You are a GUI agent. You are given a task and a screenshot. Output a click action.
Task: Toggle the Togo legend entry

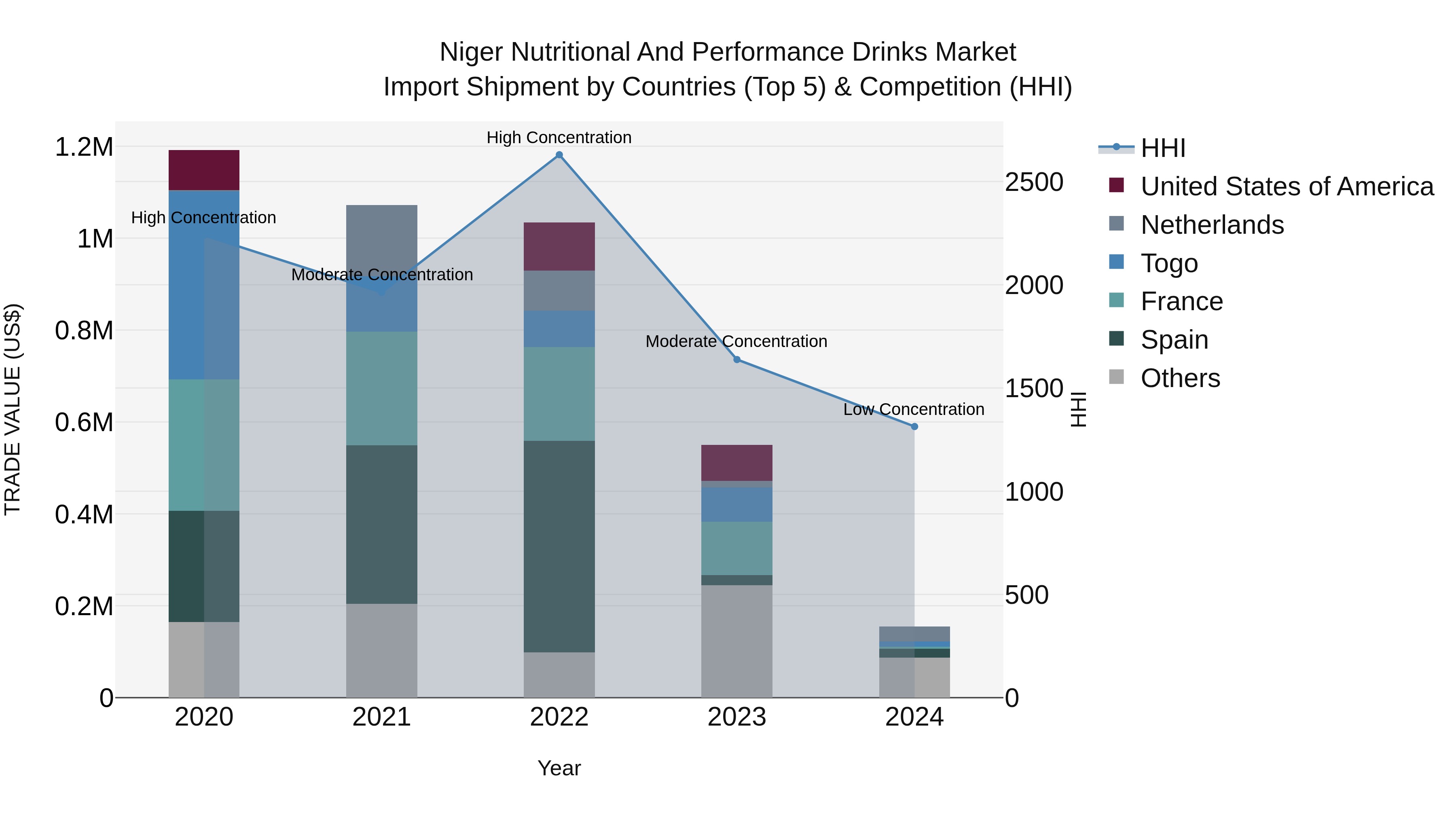coord(1153,263)
